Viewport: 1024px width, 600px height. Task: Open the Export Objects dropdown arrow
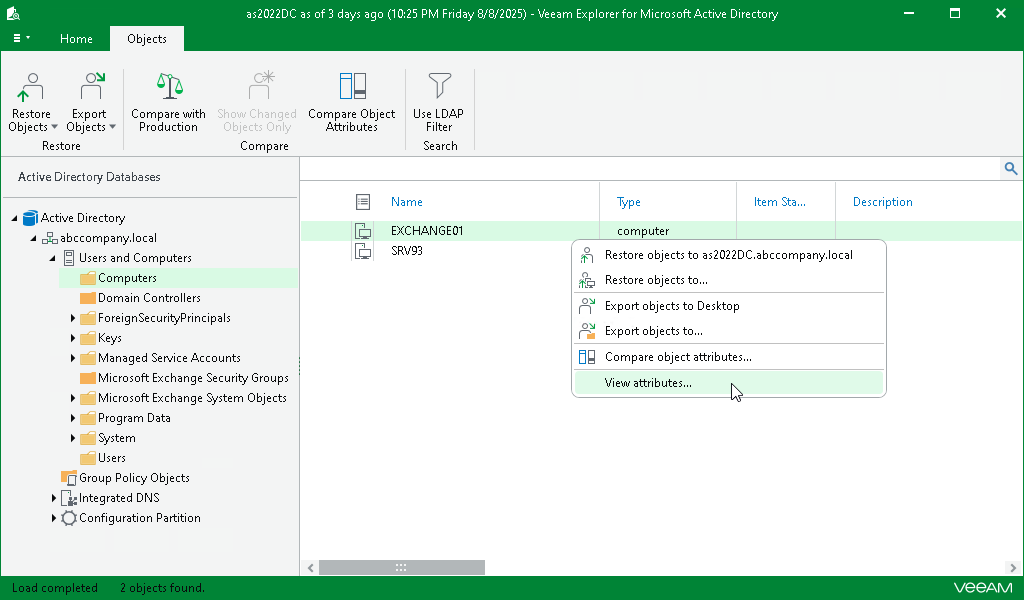click(110, 126)
